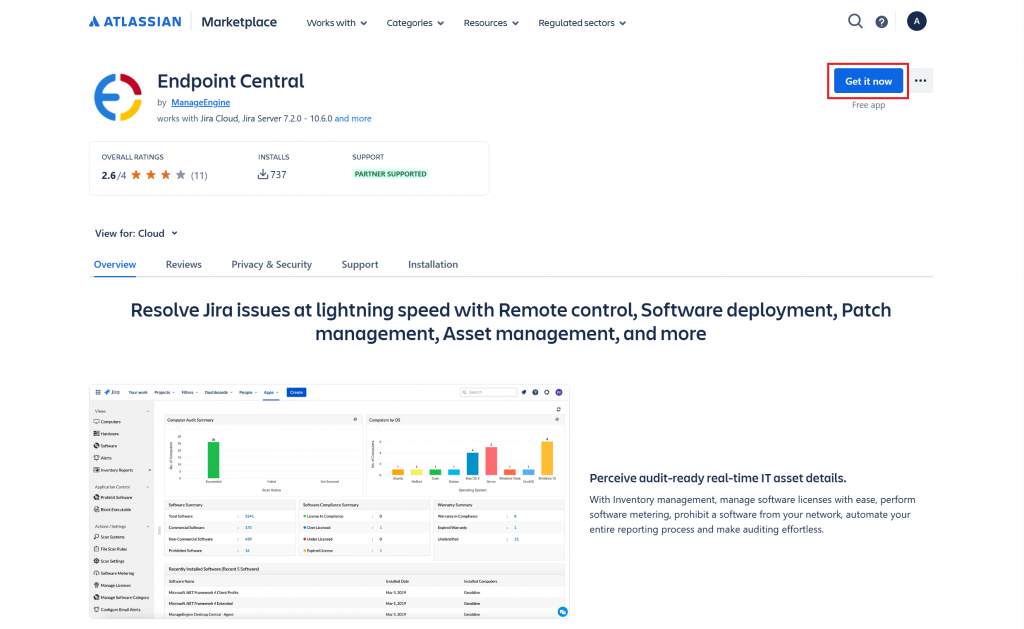The height and width of the screenshot is (629, 1024).
Task: Click the 'and more' compatibility link
Action: click(353, 119)
